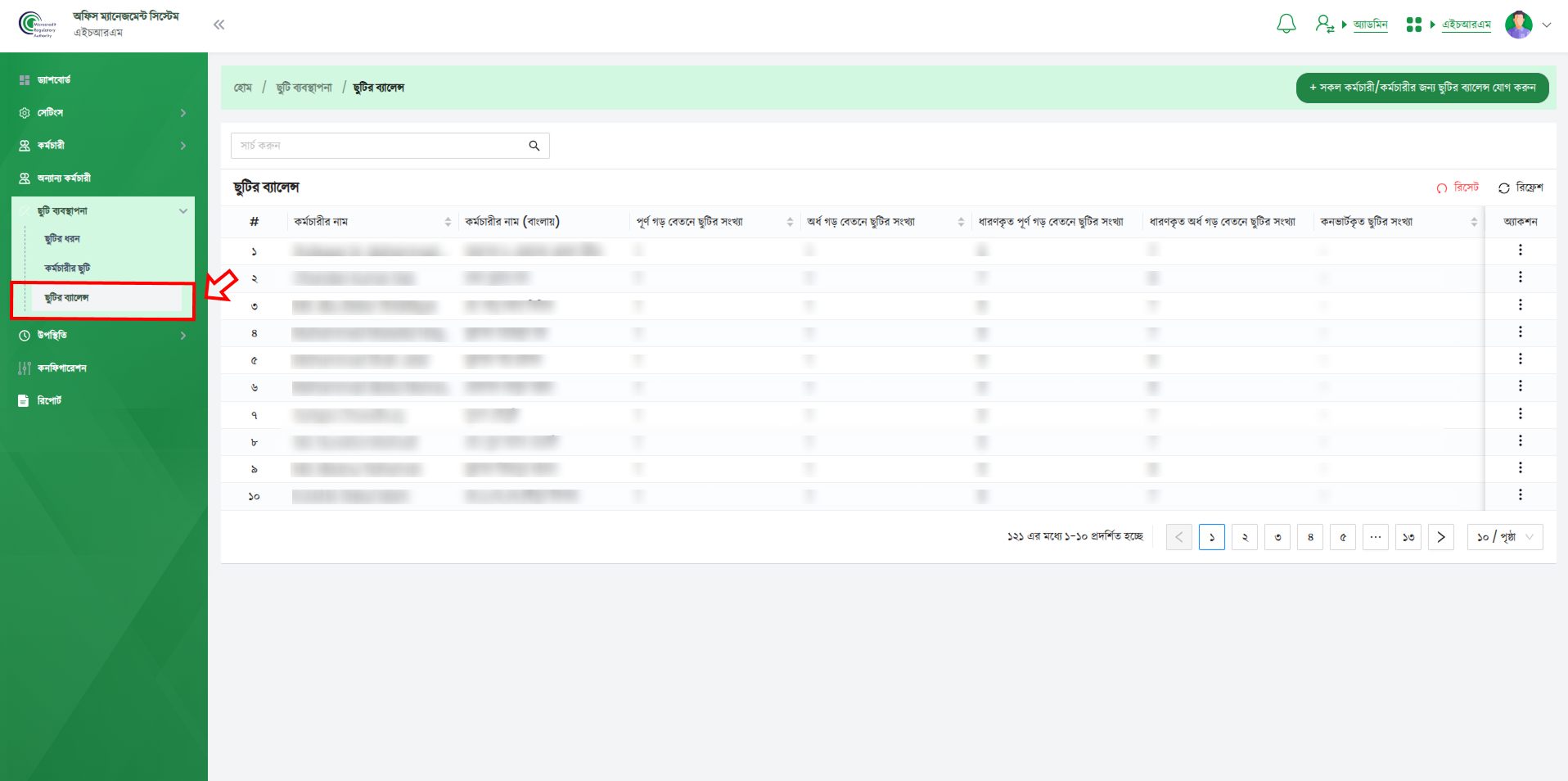This screenshot has height=781, width=1568.
Task: Sort by কনভার্টকৃত ছুটির সংখ্যা column
Action: pyautogui.click(x=1474, y=222)
